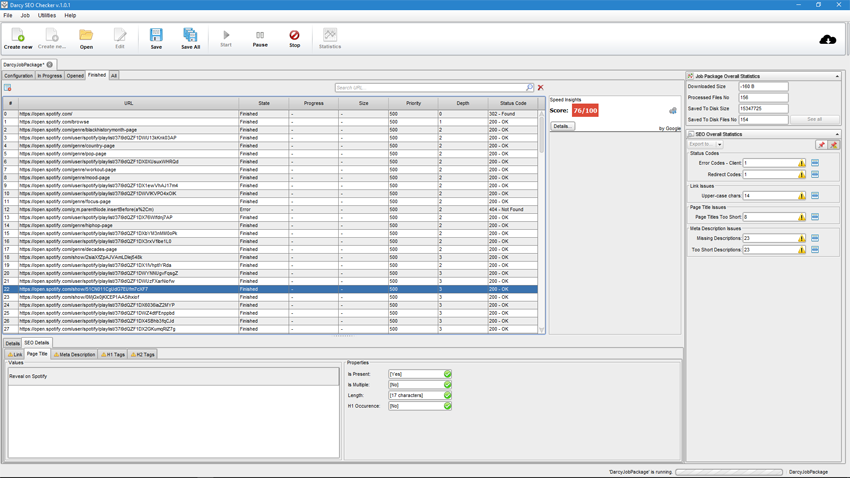Image resolution: width=850 pixels, height=478 pixels.
Task: Open the H1 Tags tab
Action: point(113,354)
